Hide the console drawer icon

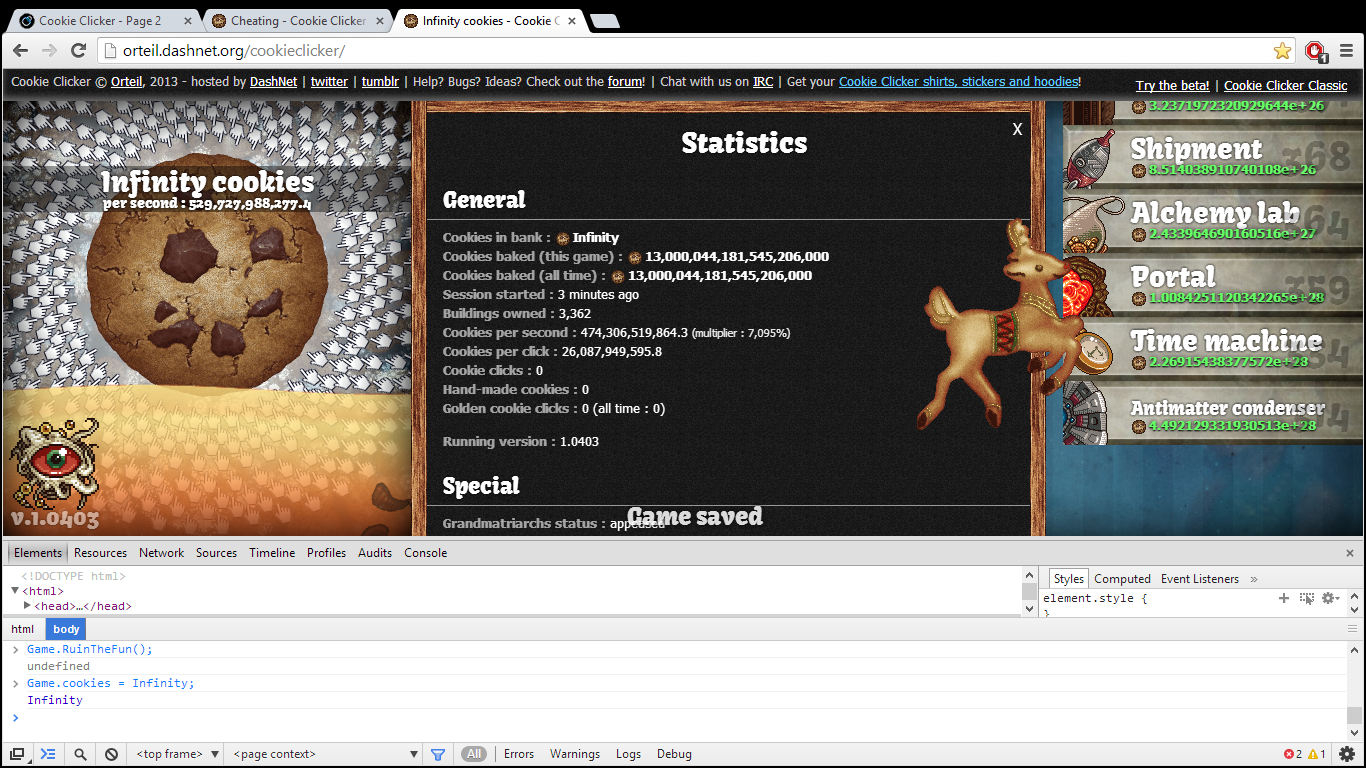tap(47, 754)
